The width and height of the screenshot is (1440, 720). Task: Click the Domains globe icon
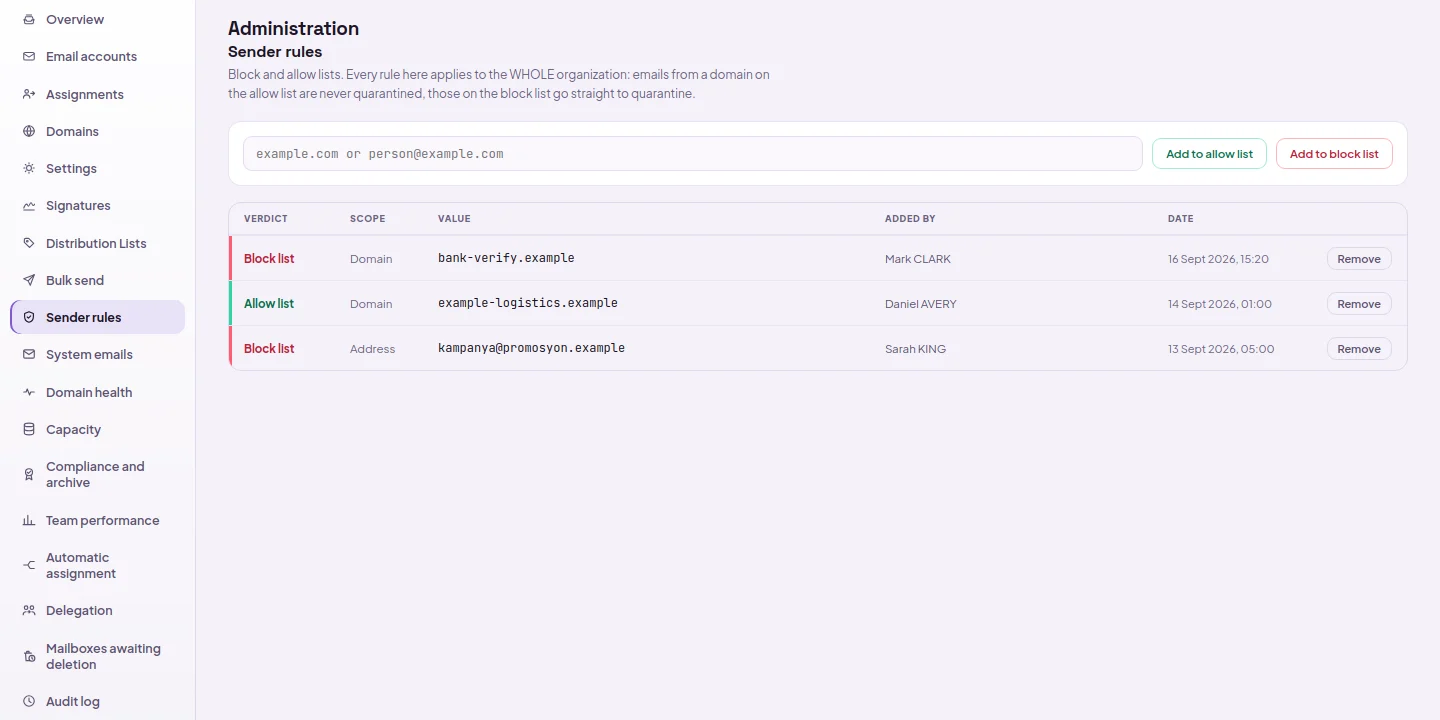coord(29,131)
